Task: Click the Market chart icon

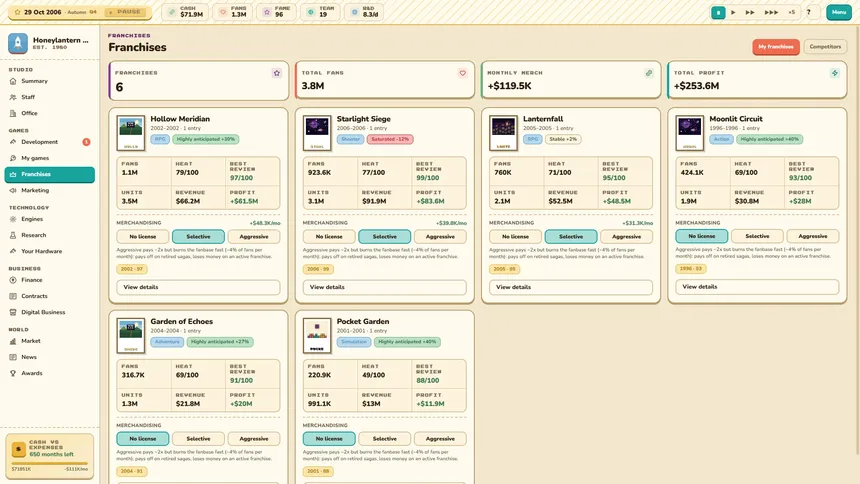Action: 13,341
